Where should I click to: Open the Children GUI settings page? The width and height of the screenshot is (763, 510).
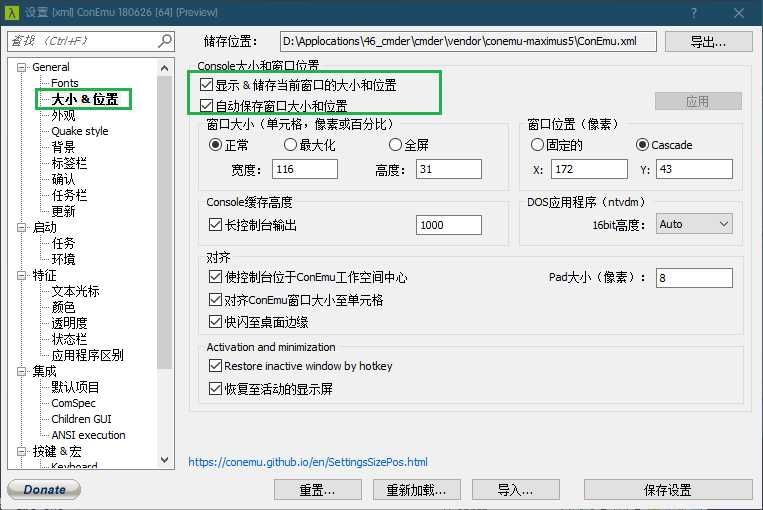(x=81, y=419)
